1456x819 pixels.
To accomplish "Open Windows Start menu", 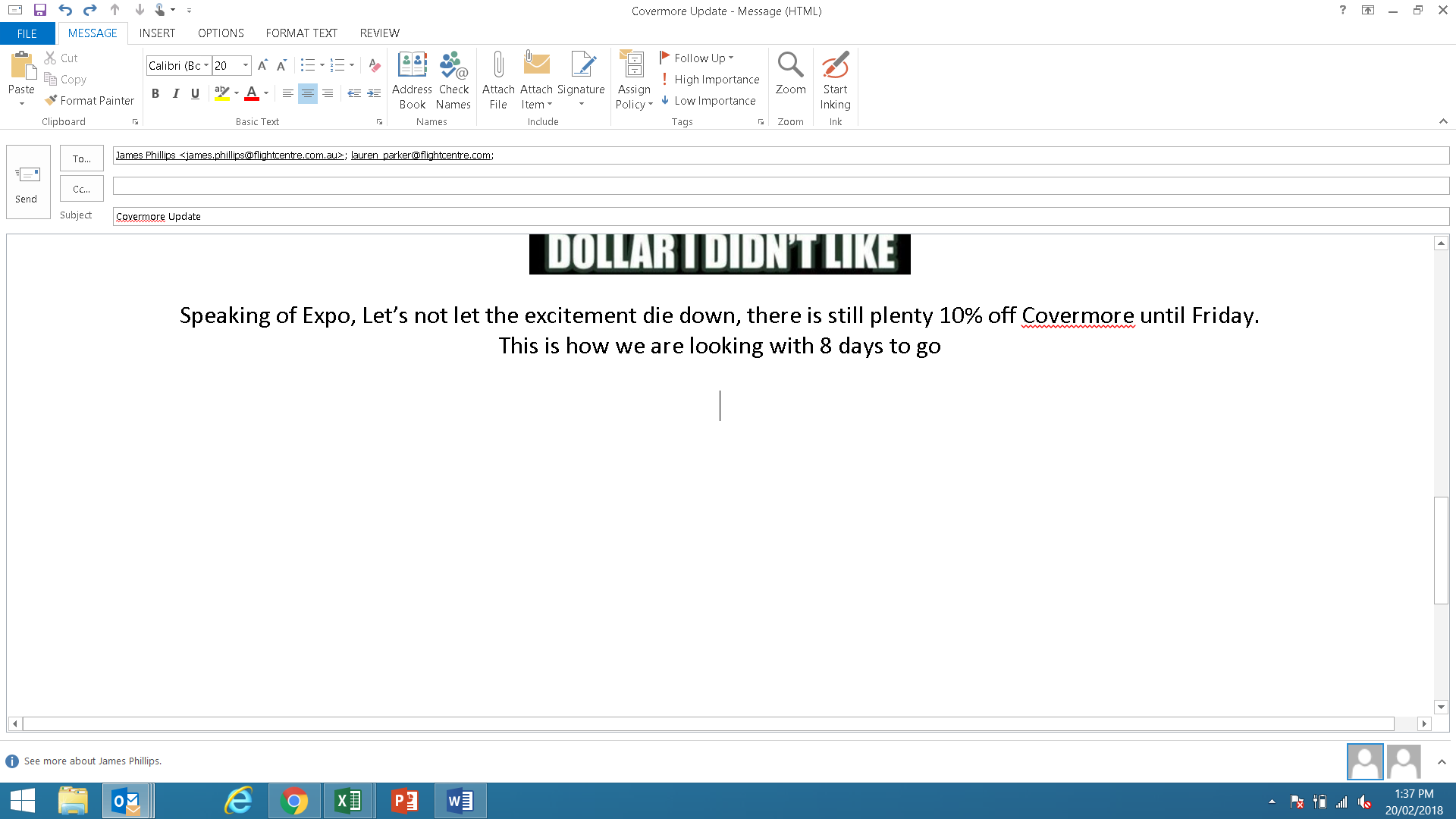I will pyautogui.click(x=23, y=801).
